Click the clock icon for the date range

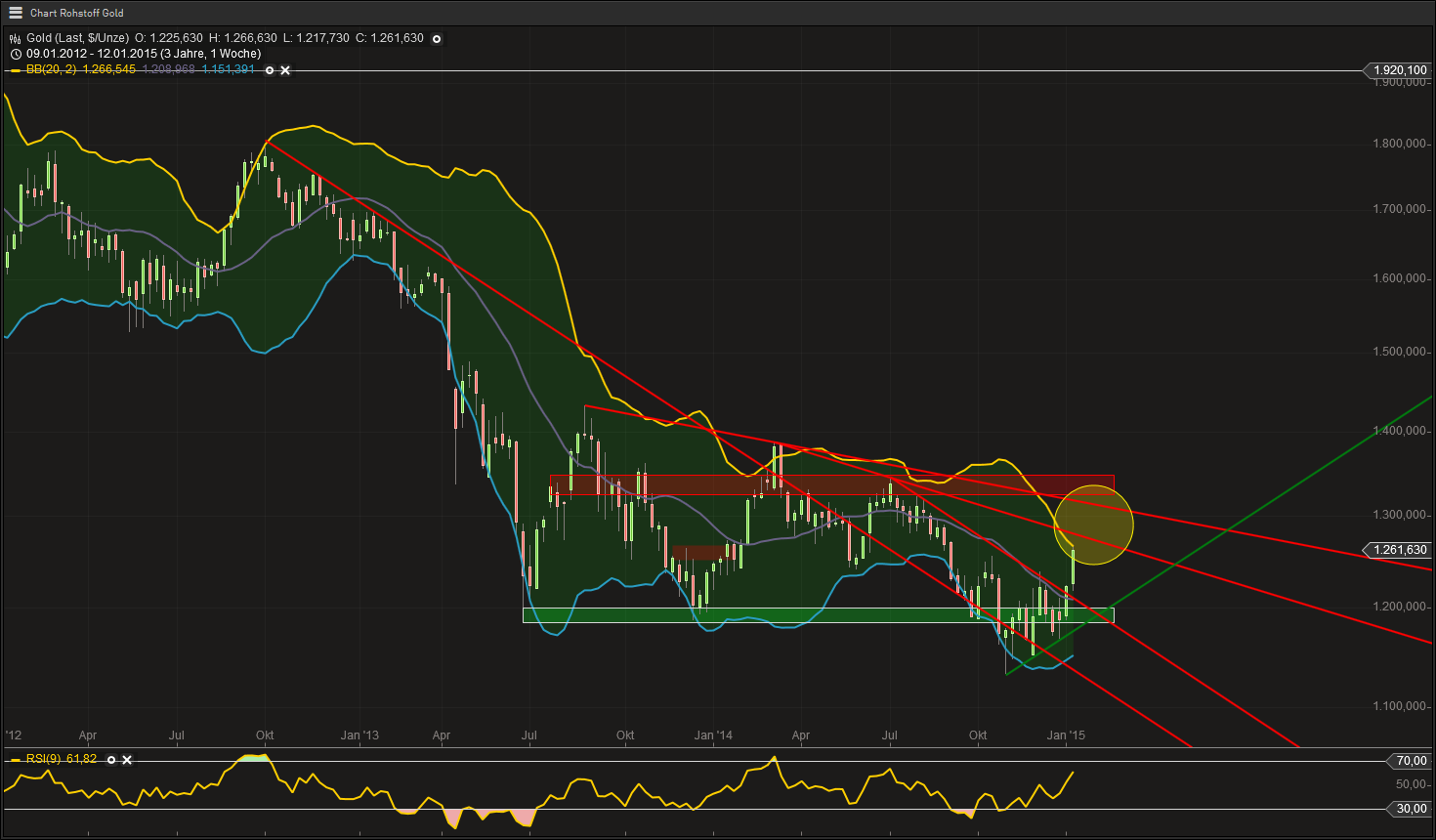[x=15, y=54]
